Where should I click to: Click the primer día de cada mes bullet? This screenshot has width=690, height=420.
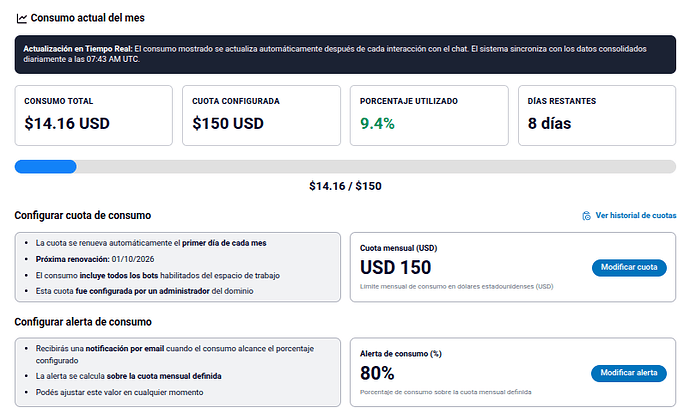pyautogui.click(x=151, y=243)
